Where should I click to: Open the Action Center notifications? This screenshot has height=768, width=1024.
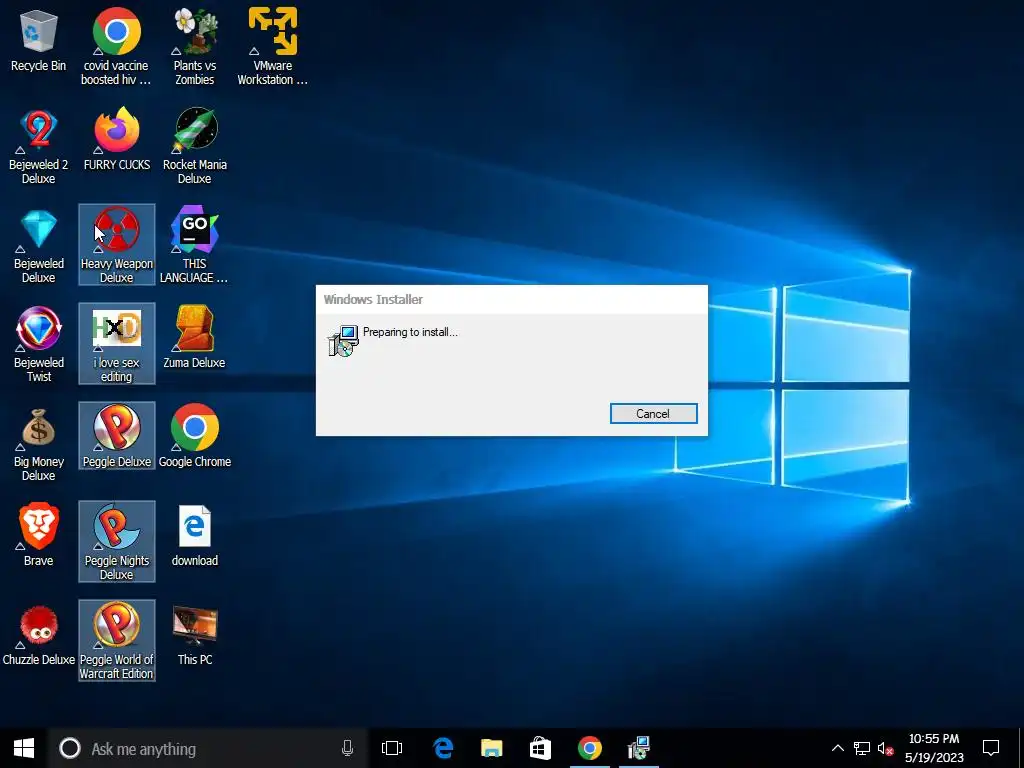991,748
